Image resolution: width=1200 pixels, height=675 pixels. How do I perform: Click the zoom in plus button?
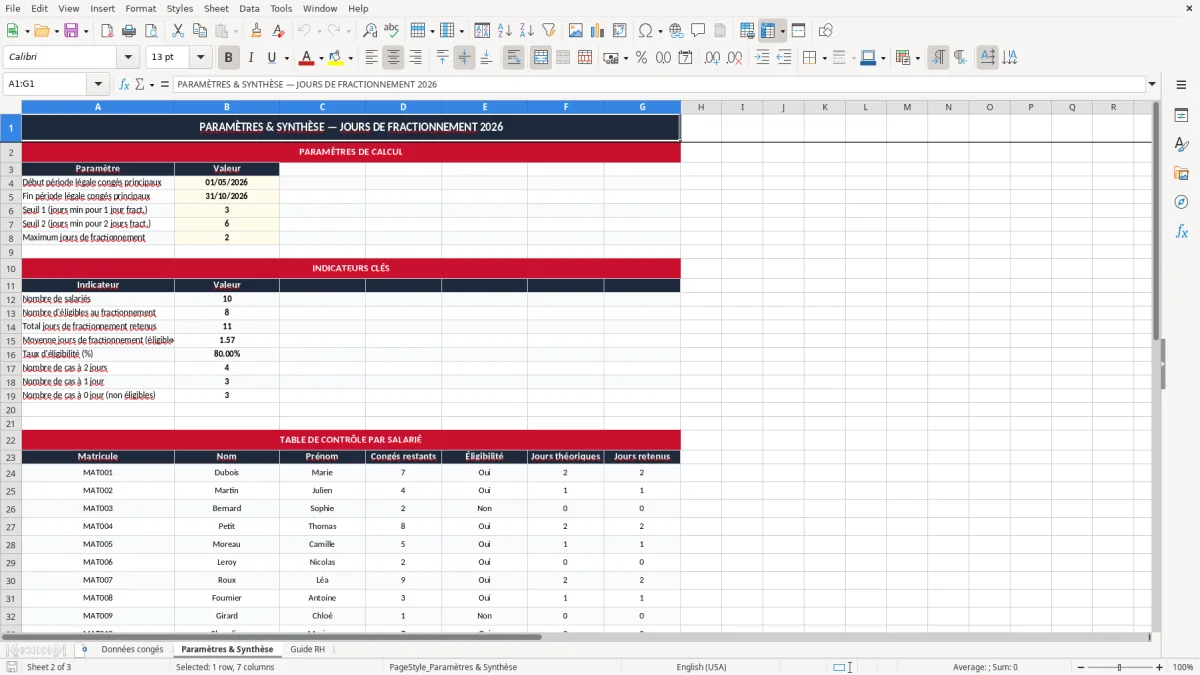coord(1160,667)
